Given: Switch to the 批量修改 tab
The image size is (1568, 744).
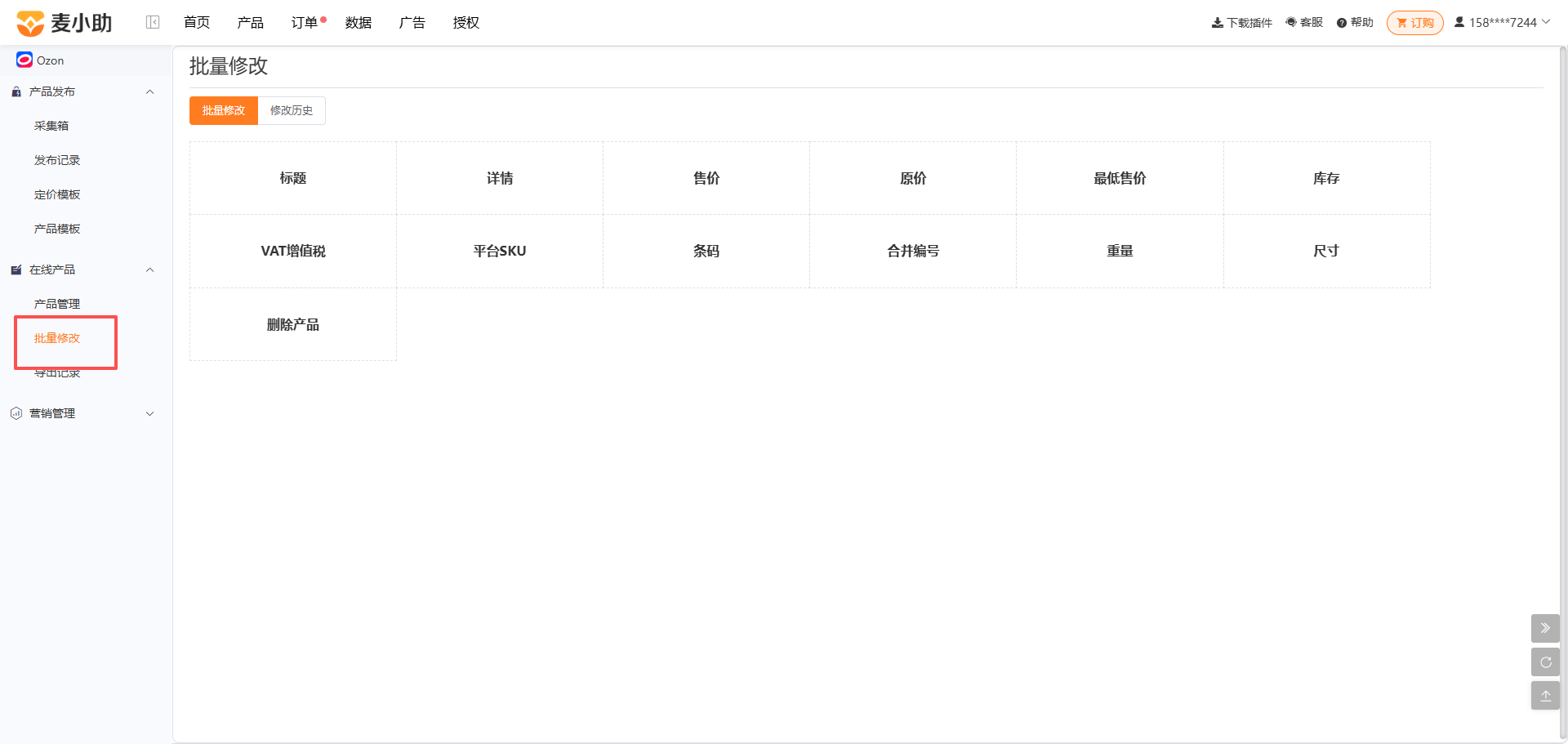Looking at the screenshot, I should coord(224,110).
